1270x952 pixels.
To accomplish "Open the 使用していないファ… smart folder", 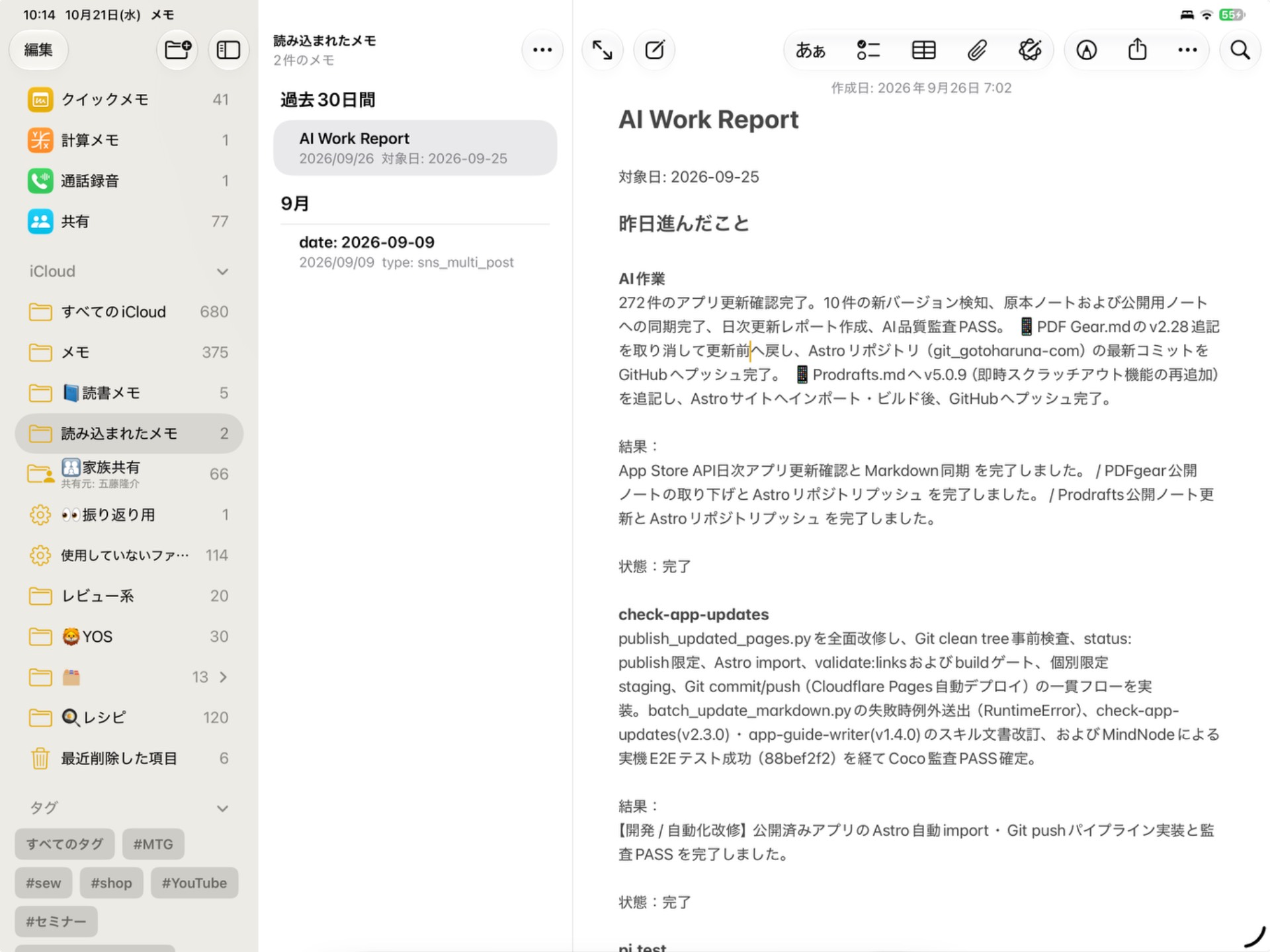I will tap(129, 555).
